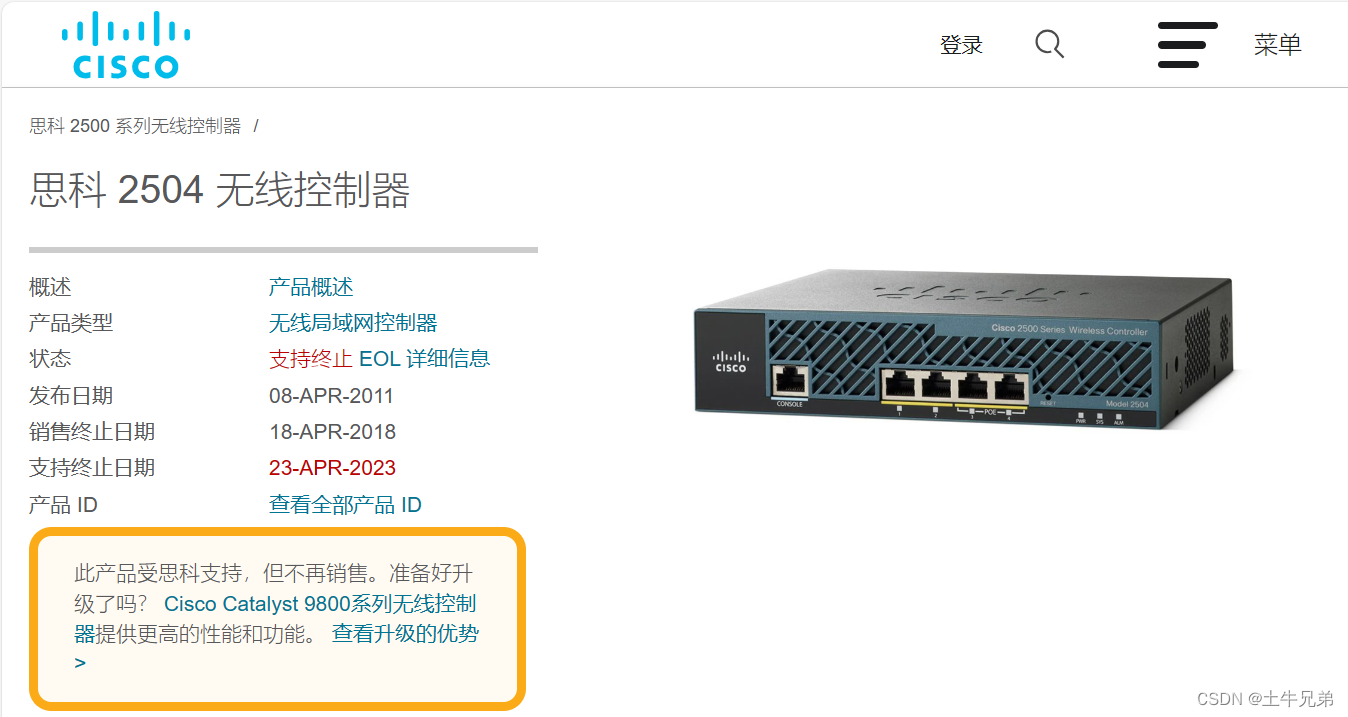The image size is (1348, 717).
Task: Click the 思科 2504 无线控制器 page heading
Action: (x=220, y=190)
